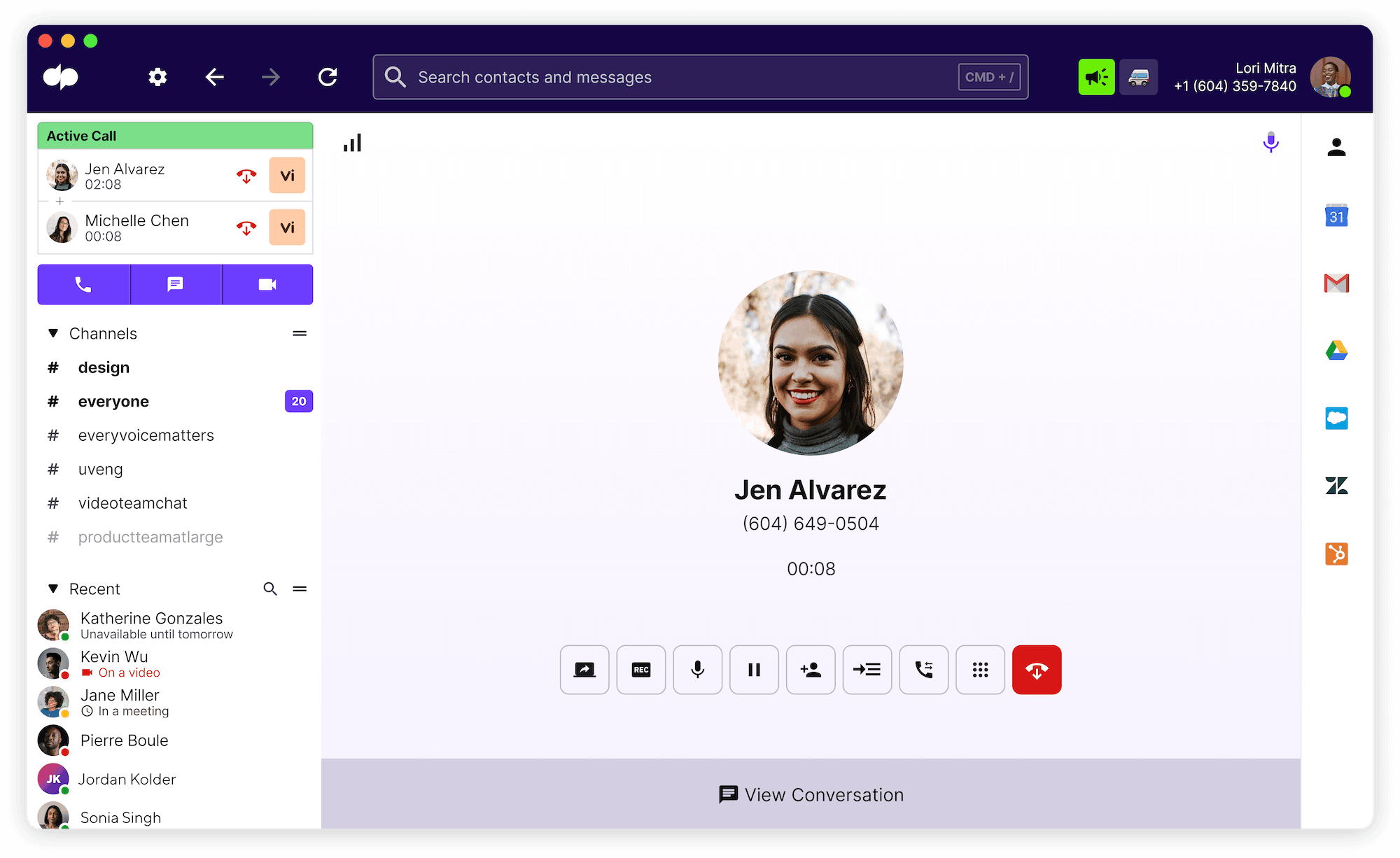
Task: Open View Conversation at the bottom
Action: click(810, 794)
